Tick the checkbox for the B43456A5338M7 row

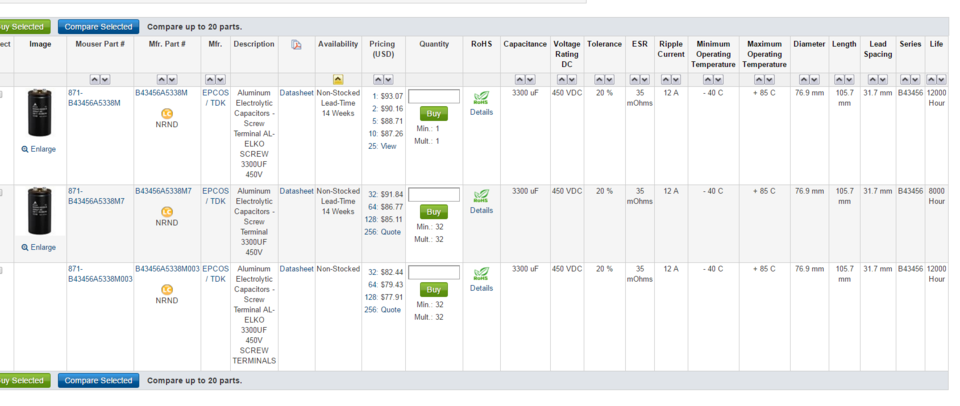point(2,192)
